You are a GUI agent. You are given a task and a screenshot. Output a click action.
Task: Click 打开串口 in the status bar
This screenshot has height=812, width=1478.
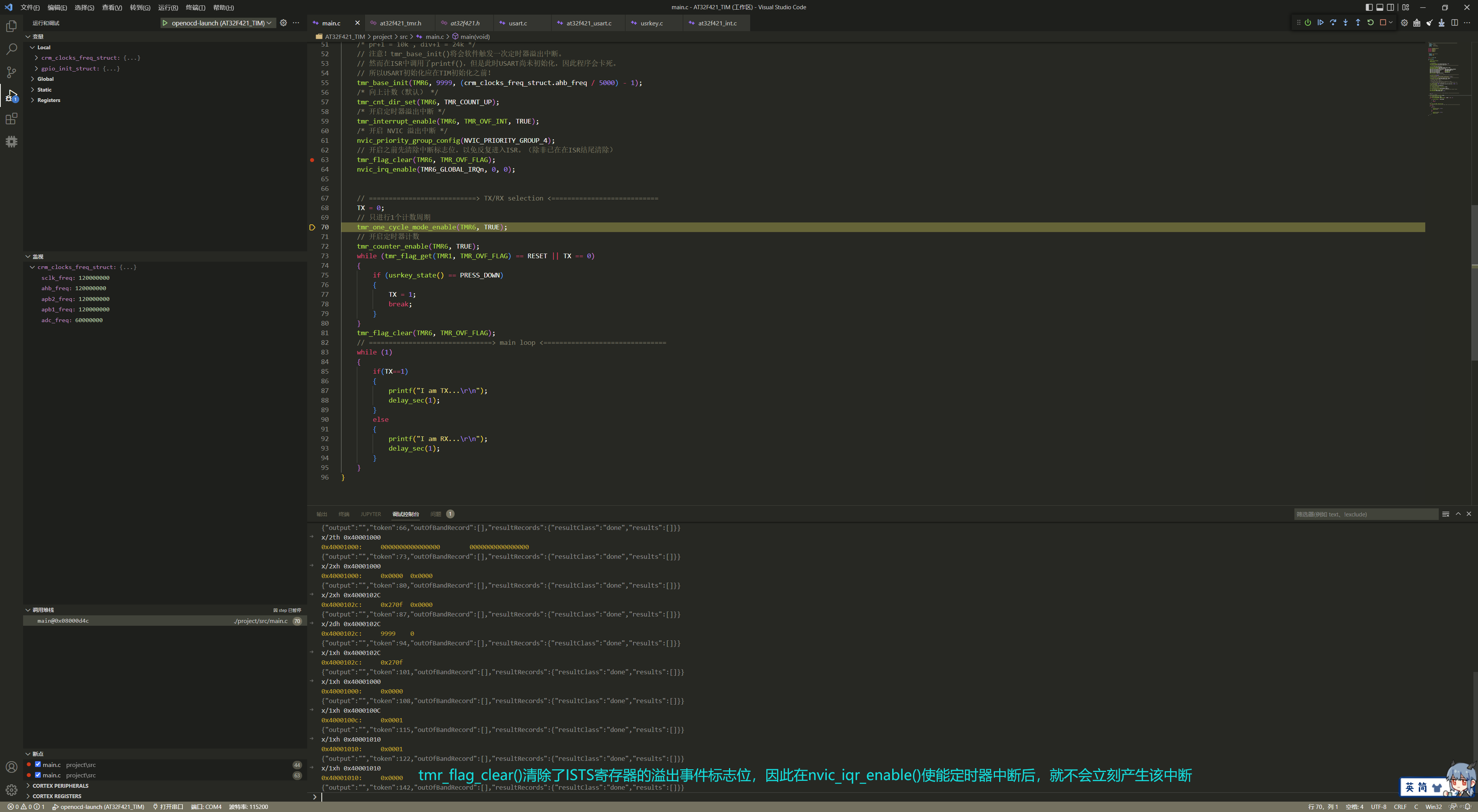click(168, 806)
